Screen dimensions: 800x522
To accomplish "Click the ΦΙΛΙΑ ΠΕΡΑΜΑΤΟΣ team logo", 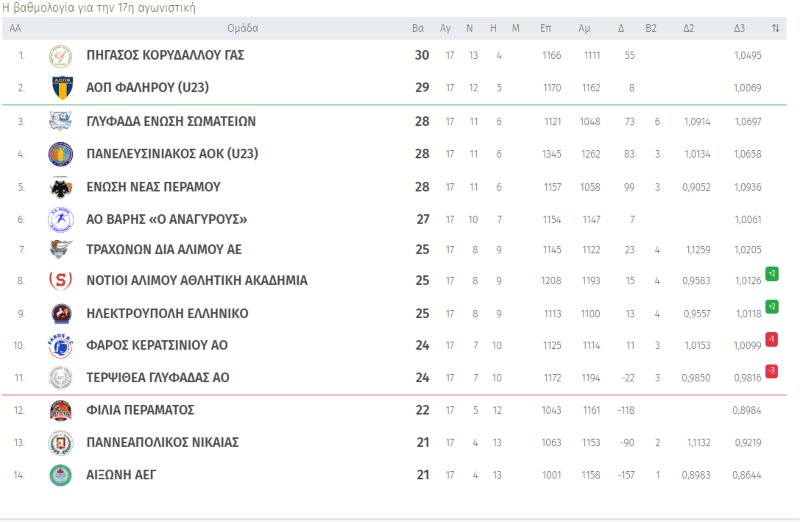I will [60, 410].
